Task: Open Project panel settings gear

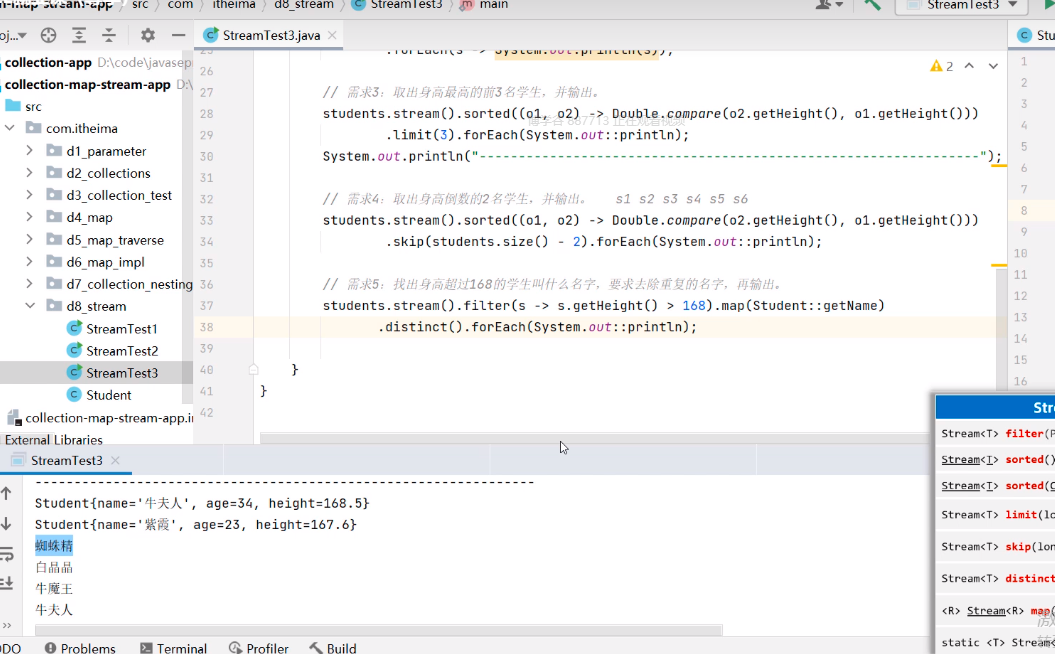Action: [147, 35]
